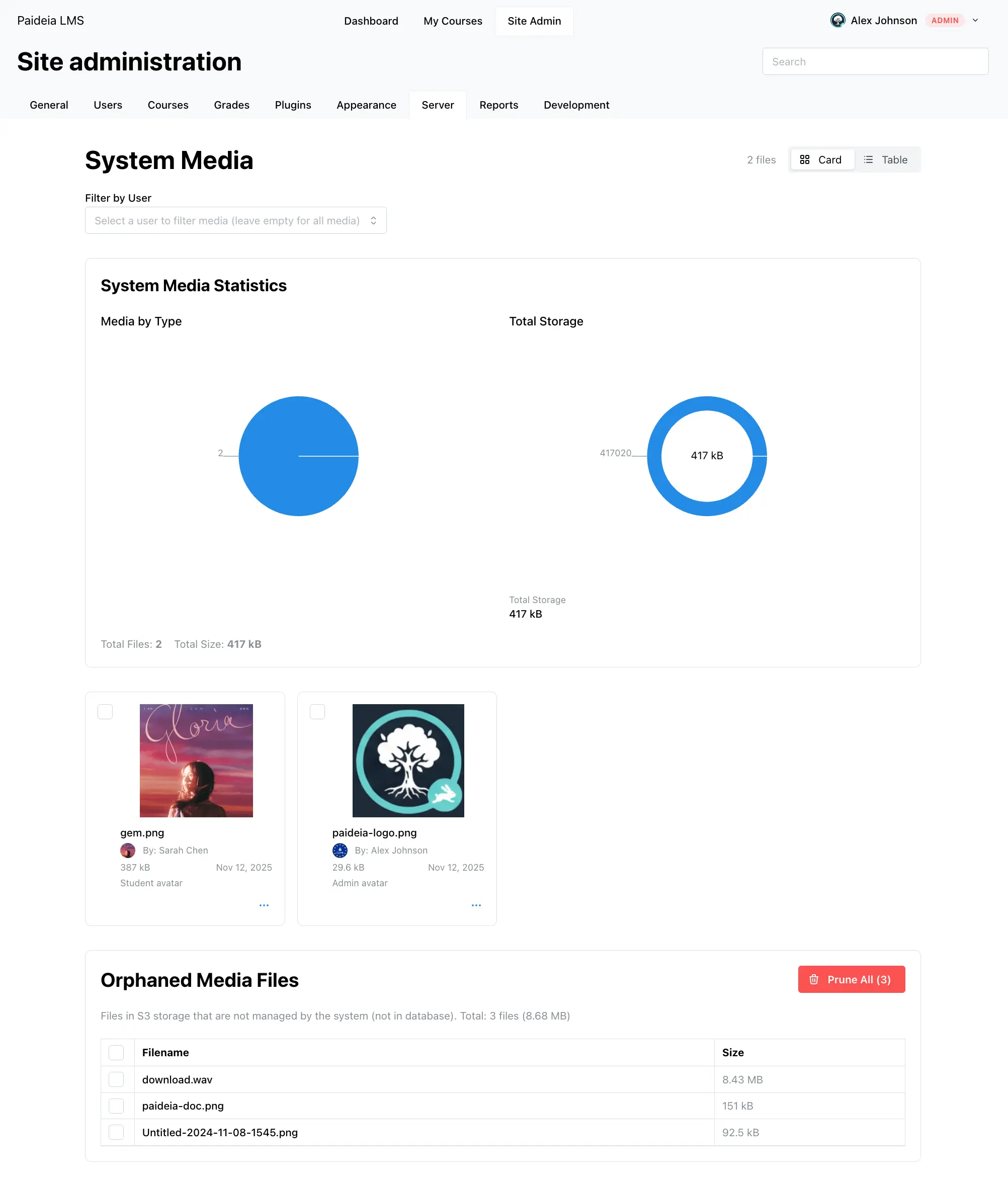Viewport: 1008px width, 1186px height.
Task: Open the Filter by User dropdown
Action: pos(235,220)
